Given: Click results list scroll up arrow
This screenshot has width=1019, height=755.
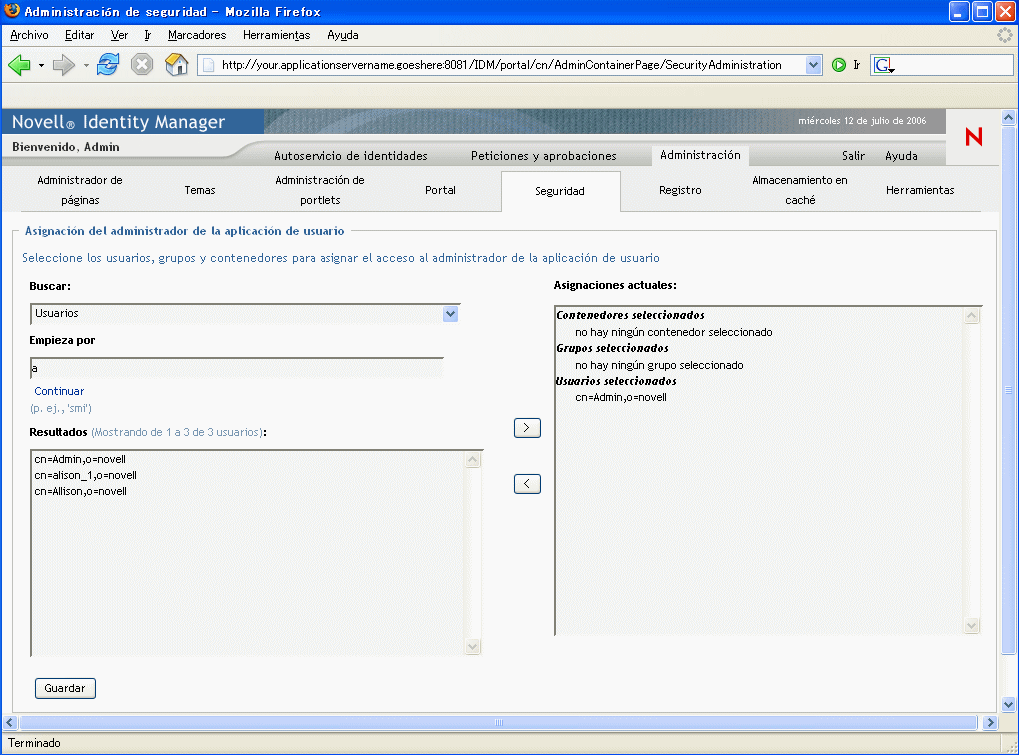Looking at the screenshot, I should tap(473, 460).
